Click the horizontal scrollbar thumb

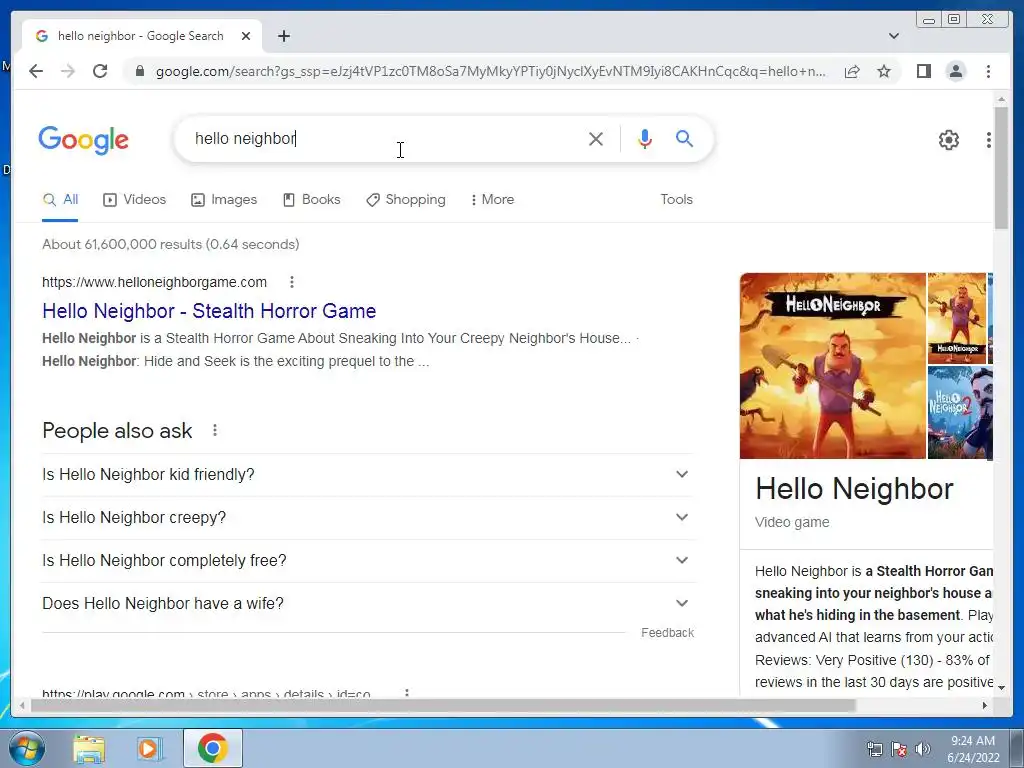[443, 705]
